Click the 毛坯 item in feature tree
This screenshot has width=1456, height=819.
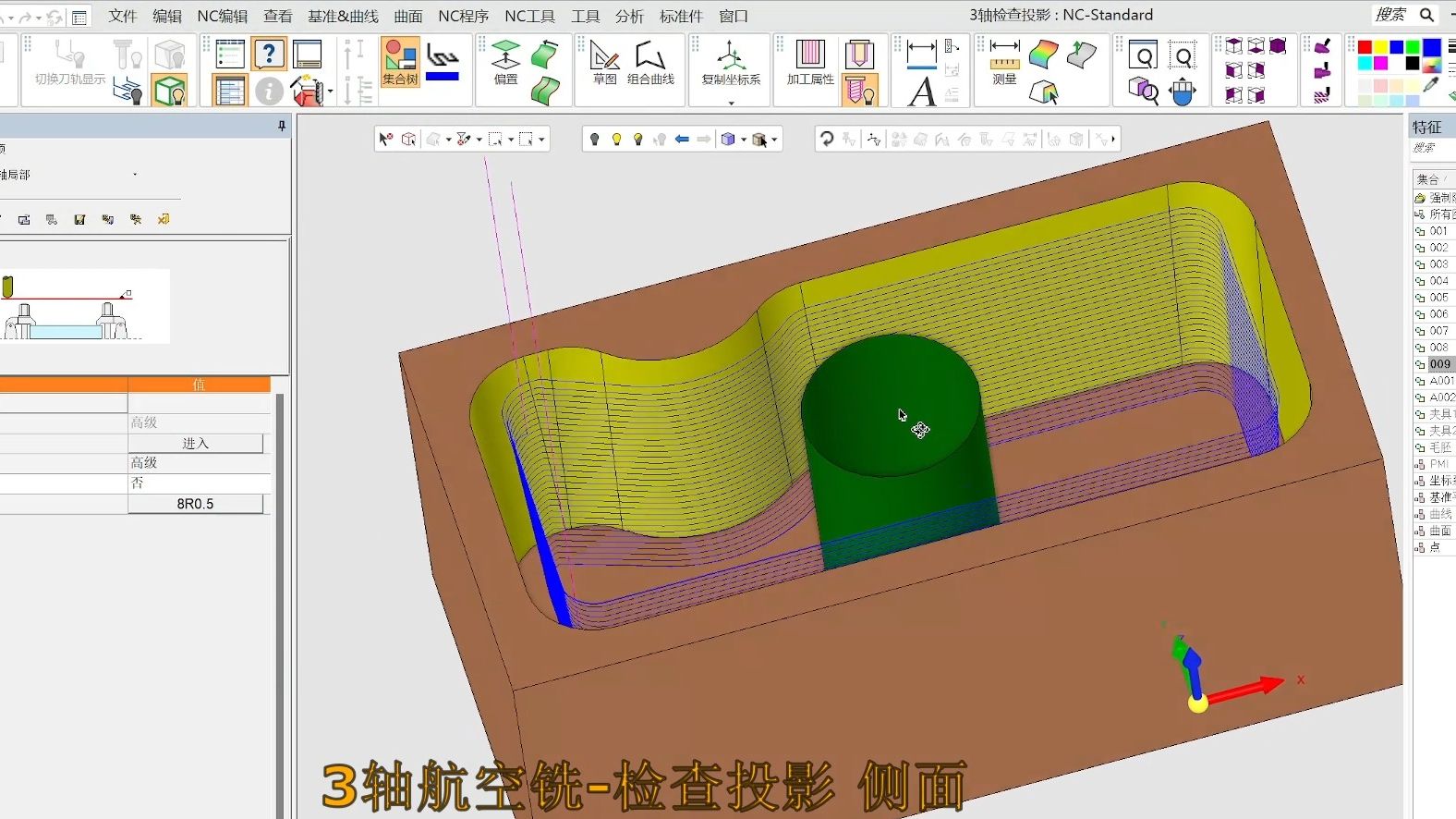click(x=1440, y=447)
